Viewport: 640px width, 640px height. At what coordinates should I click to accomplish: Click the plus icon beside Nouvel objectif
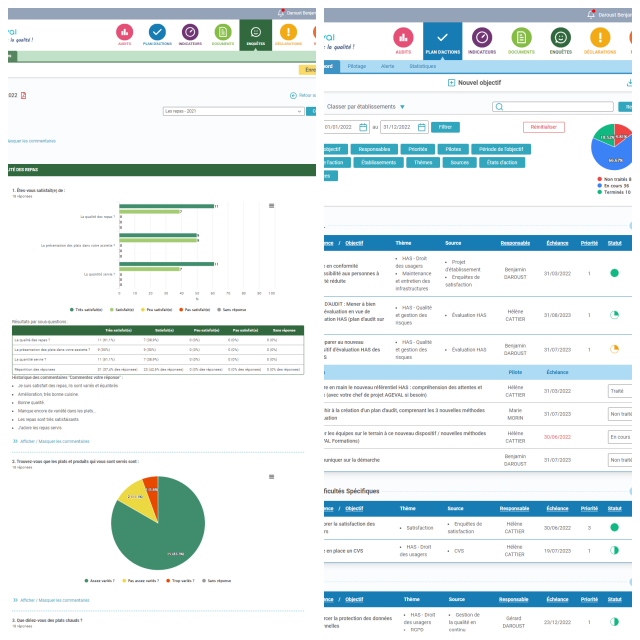[x=451, y=83]
